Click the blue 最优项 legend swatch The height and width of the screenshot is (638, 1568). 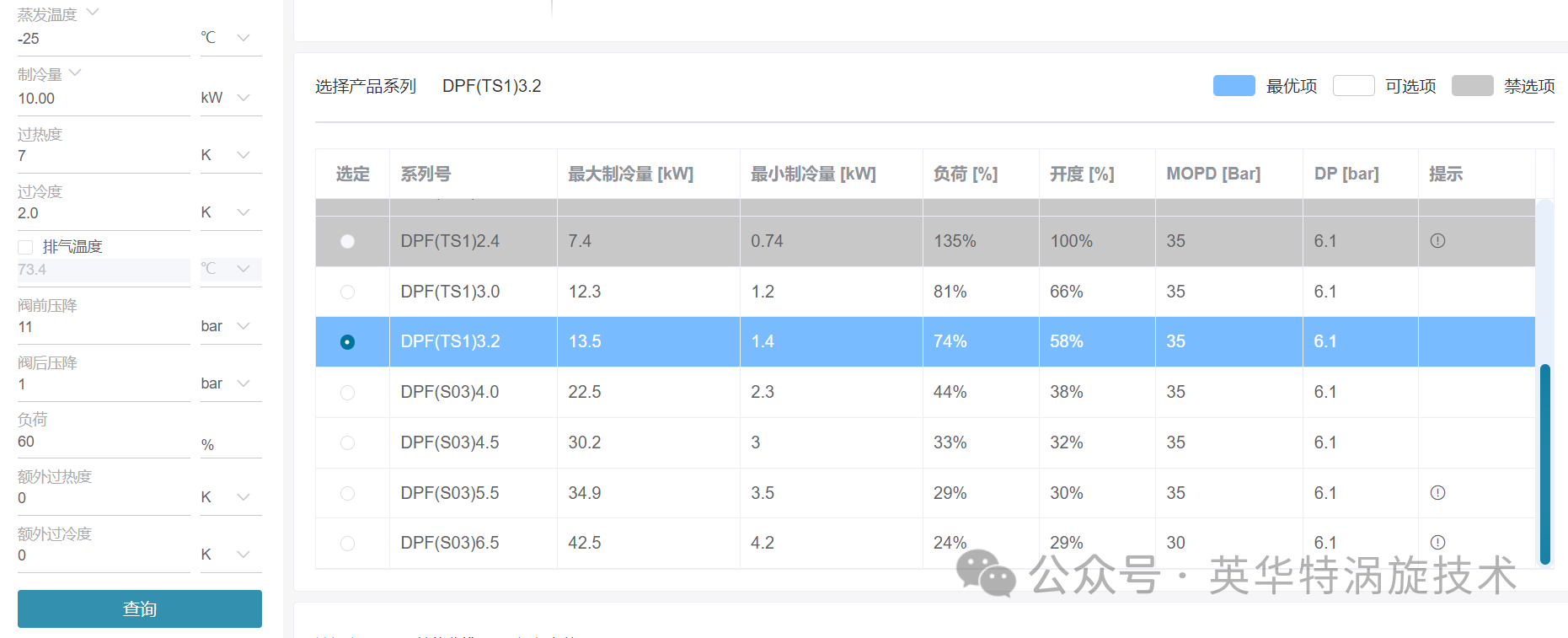click(x=1234, y=86)
